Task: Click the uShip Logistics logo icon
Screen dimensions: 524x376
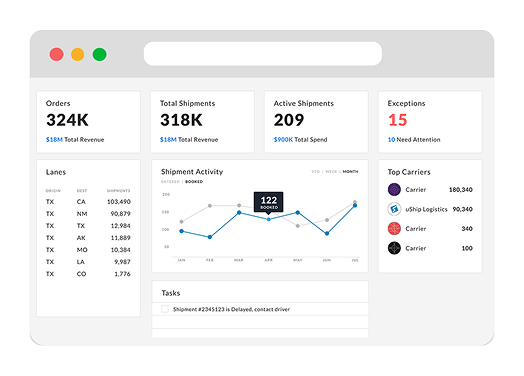Action: tap(394, 209)
